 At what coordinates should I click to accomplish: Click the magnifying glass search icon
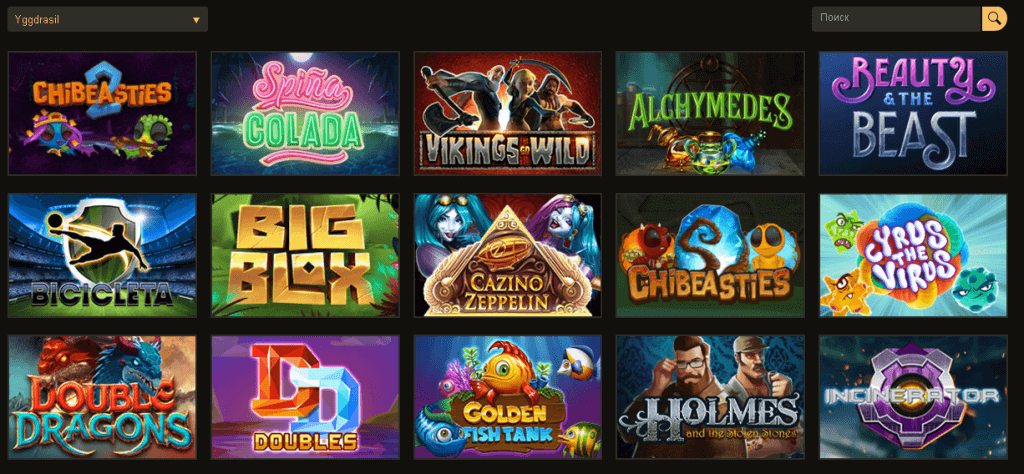click(x=994, y=19)
